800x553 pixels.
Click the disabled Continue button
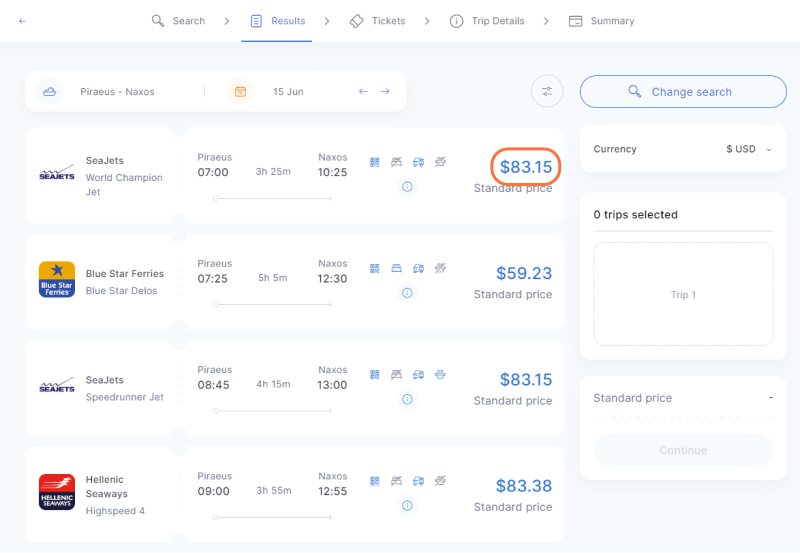[683, 450]
